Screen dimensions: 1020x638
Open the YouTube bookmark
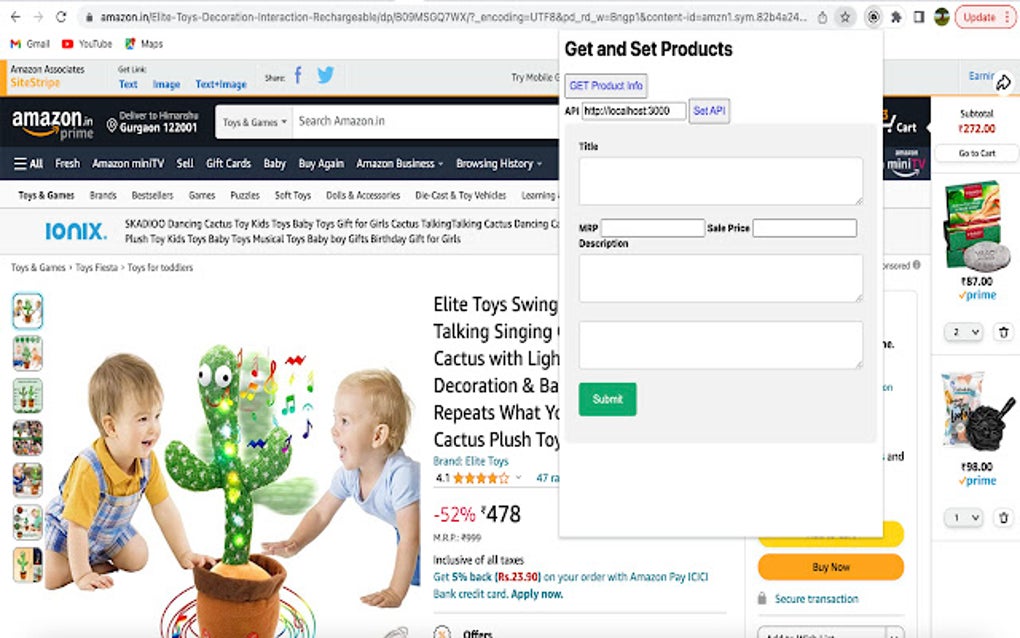click(87, 44)
